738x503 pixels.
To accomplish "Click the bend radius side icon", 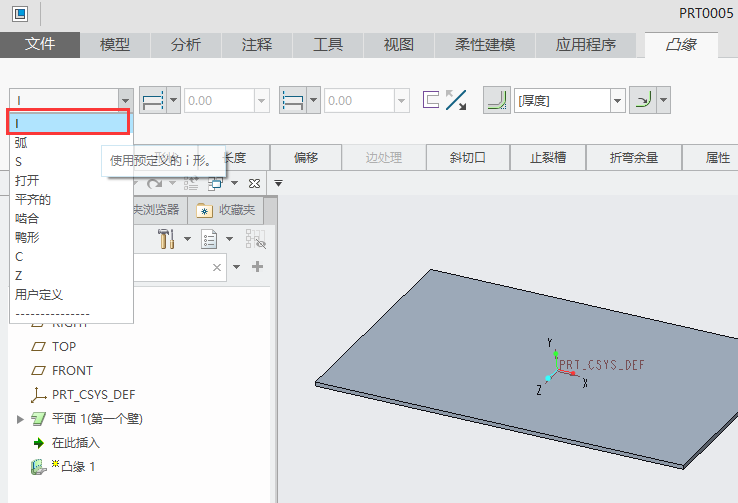I will coord(644,100).
